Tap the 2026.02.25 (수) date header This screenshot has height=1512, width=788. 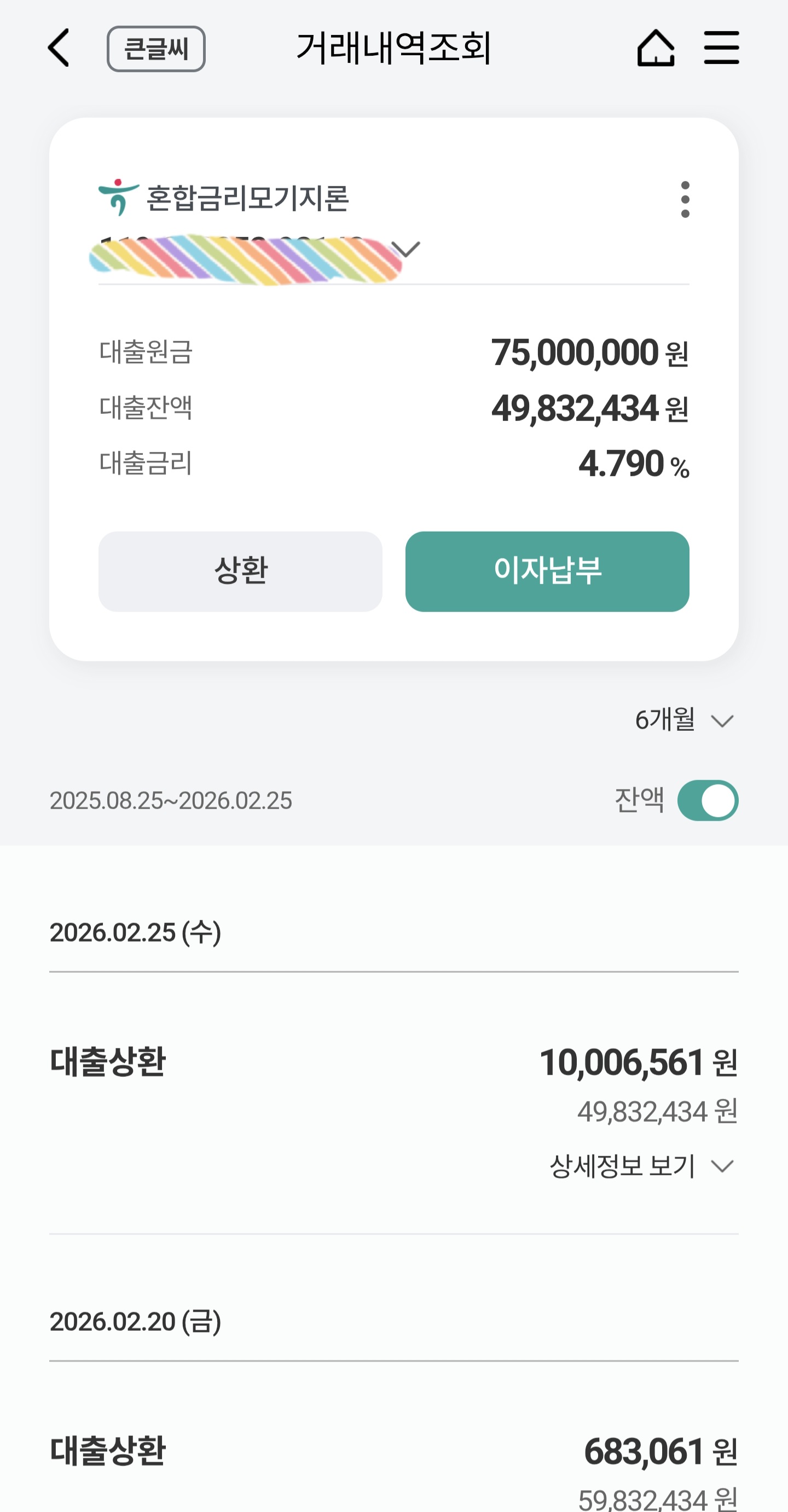coord(136,933)
